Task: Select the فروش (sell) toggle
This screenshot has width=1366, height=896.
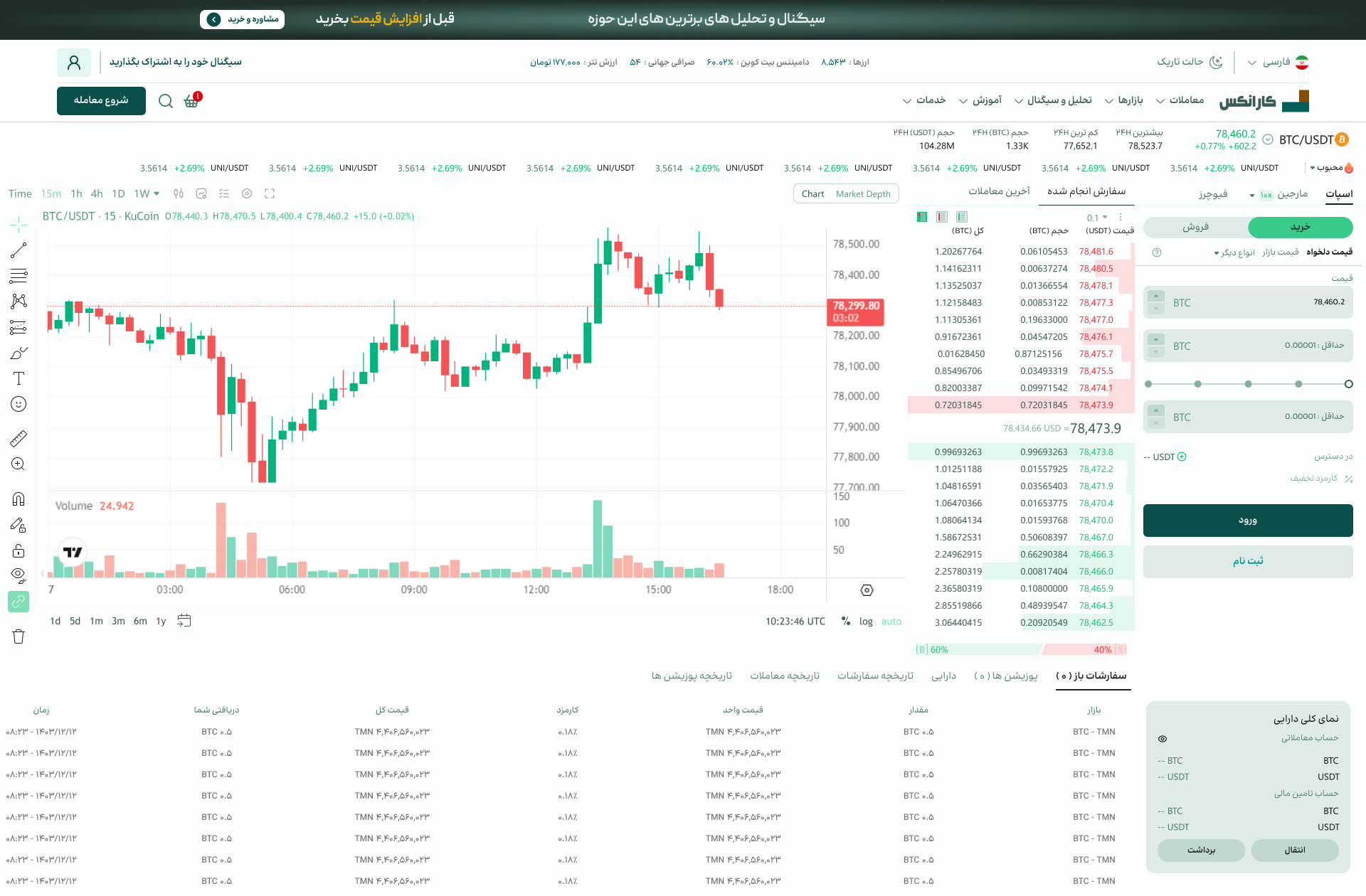Action: coord(1196,227)
